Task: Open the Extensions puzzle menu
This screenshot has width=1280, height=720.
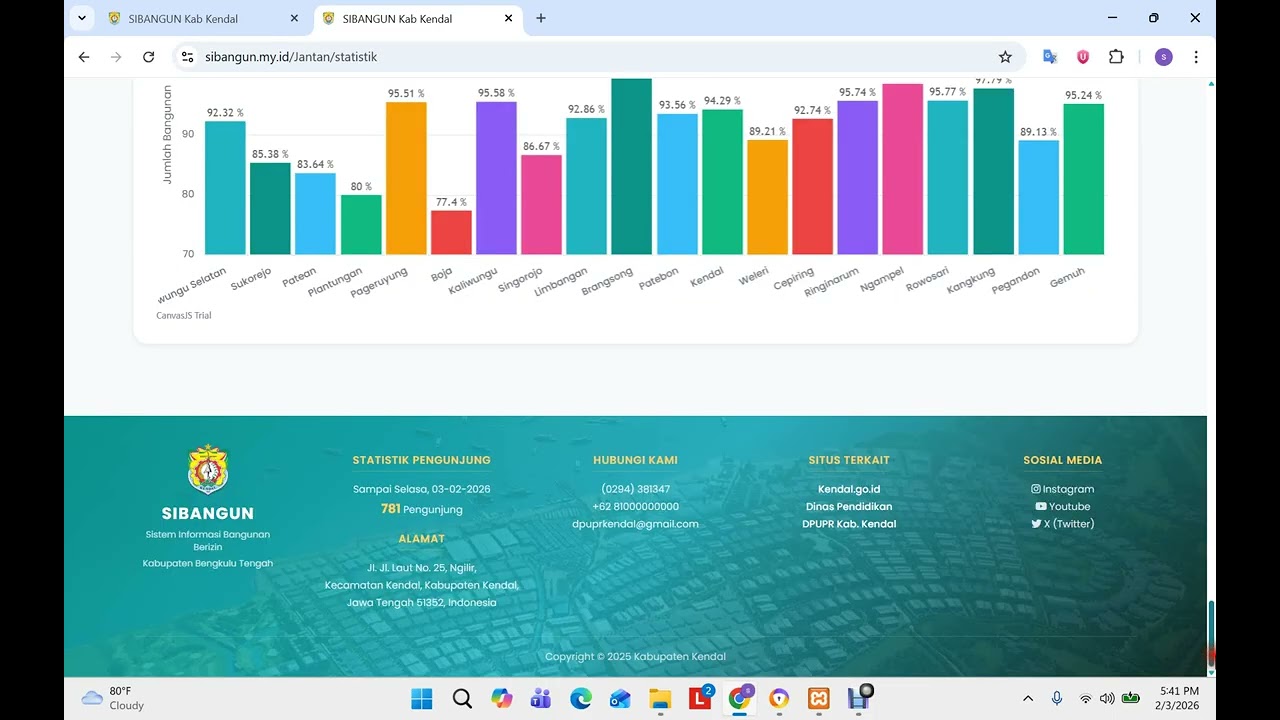Action: click(1116, 57)
